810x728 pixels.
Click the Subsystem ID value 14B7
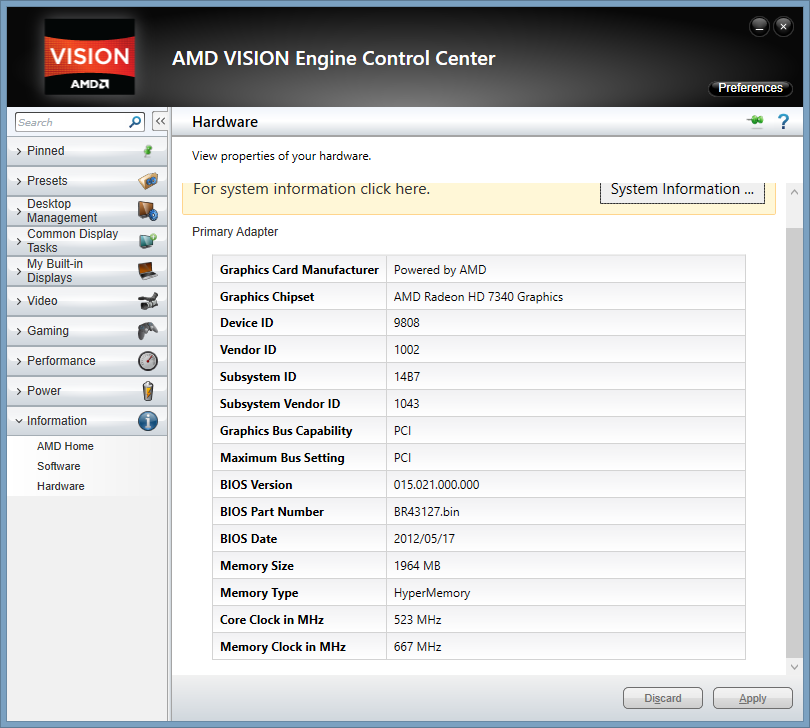click(407, 377)
